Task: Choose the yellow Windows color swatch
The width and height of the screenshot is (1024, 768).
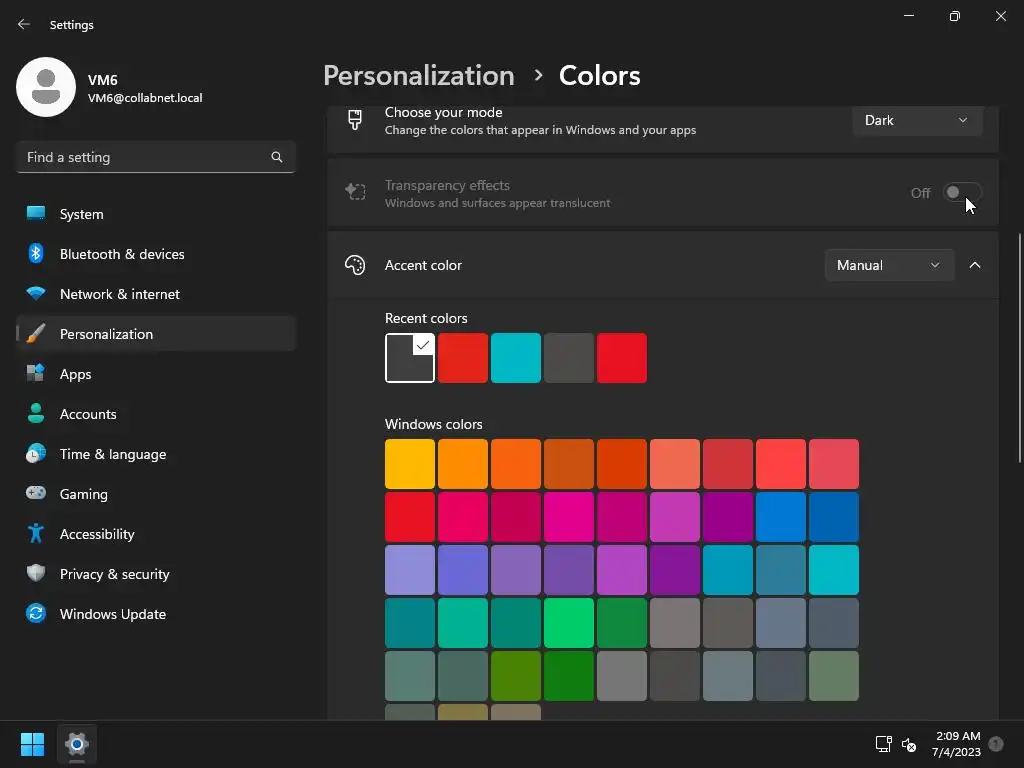Action: (409, 464)
